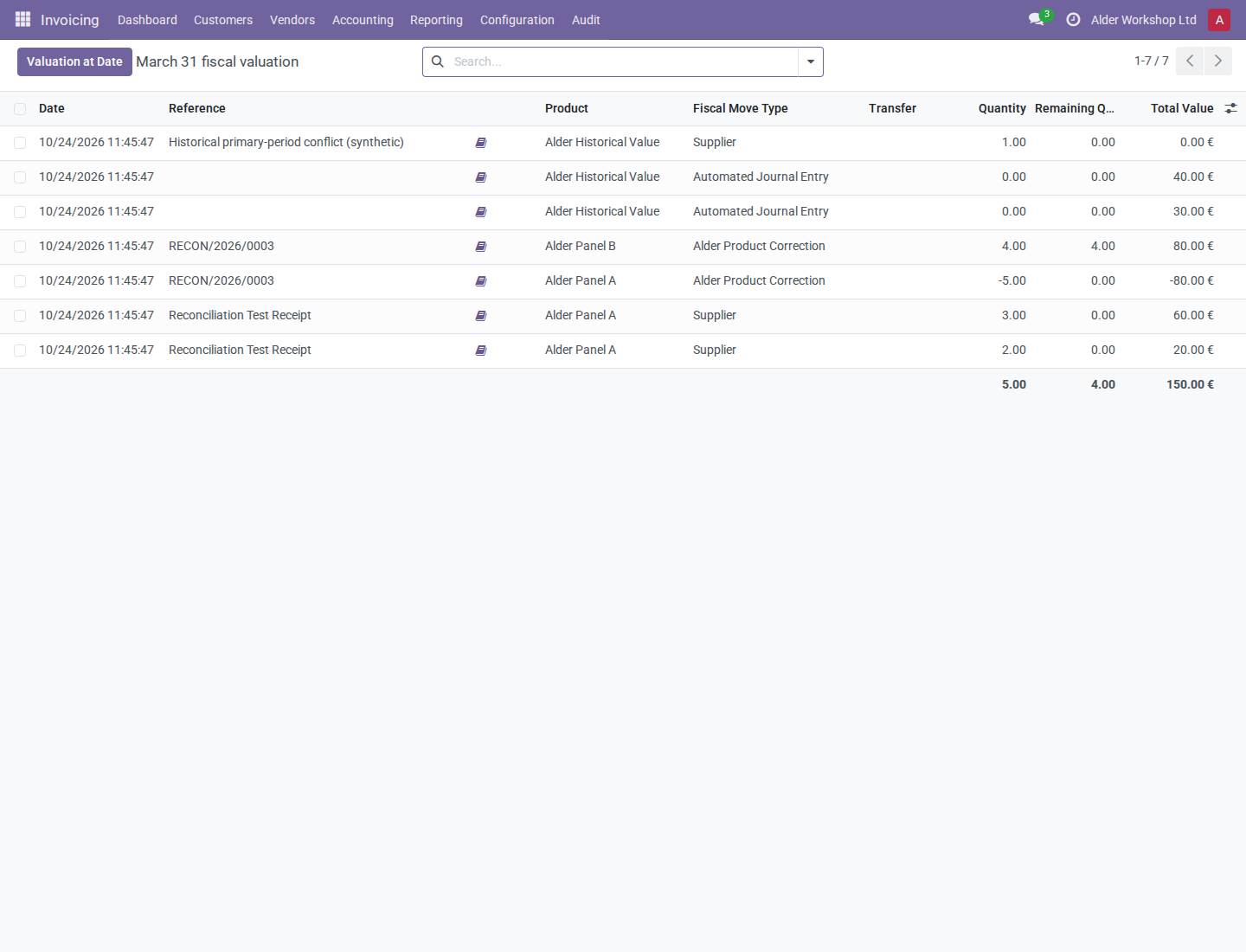Open the Vendors menu
The width and height of the screenshot is (1246, 952).
point(292,20)
